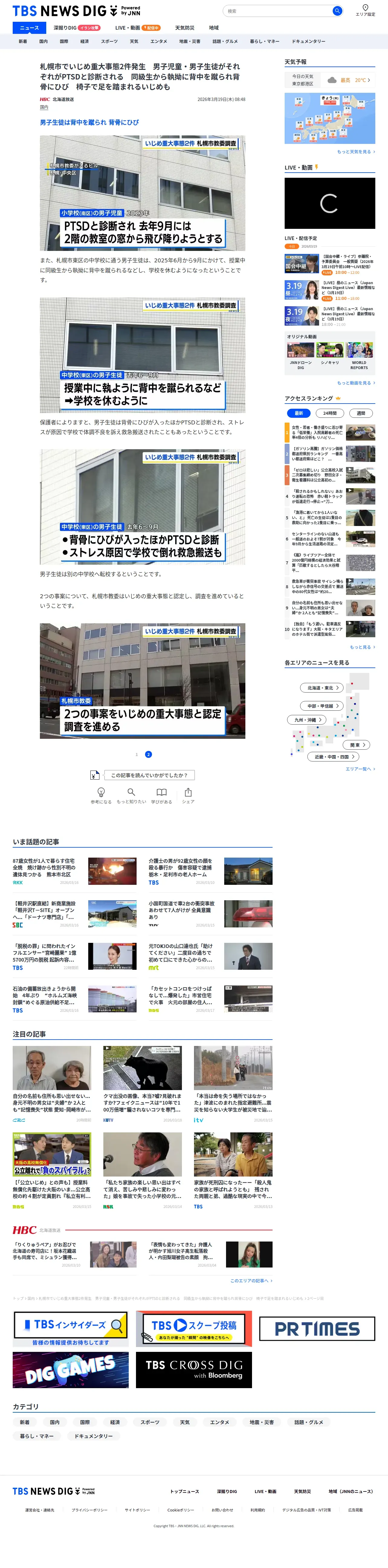The width and height of the screenshot is (388, 1568).
Task: Click the 暮らし・マネー category chip
Action: coord(37,1436)
